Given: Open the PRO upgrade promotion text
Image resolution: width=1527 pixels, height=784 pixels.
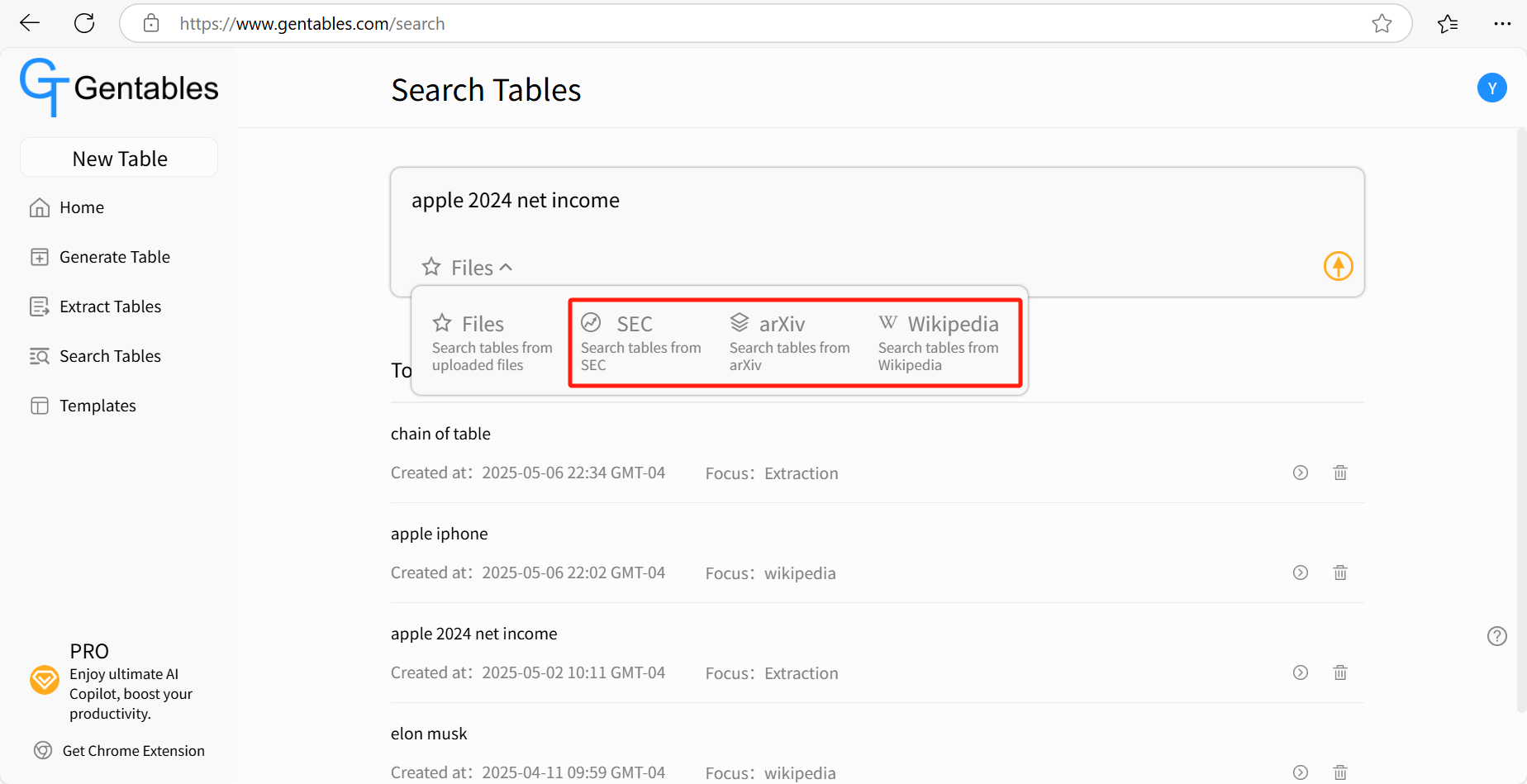Looking at the screenshot, I should (131, 682).
